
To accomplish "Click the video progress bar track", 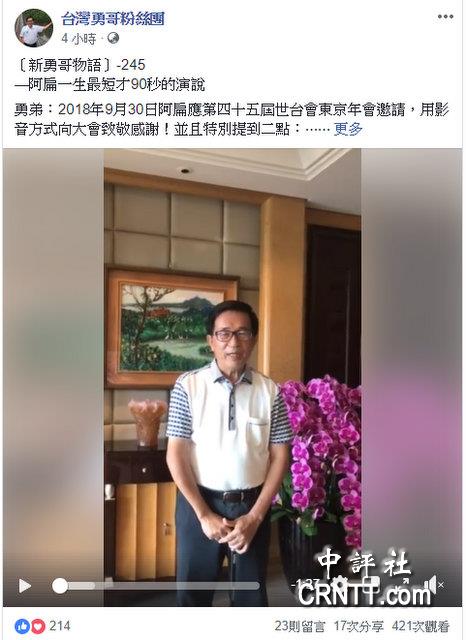I will click(156, 586).
